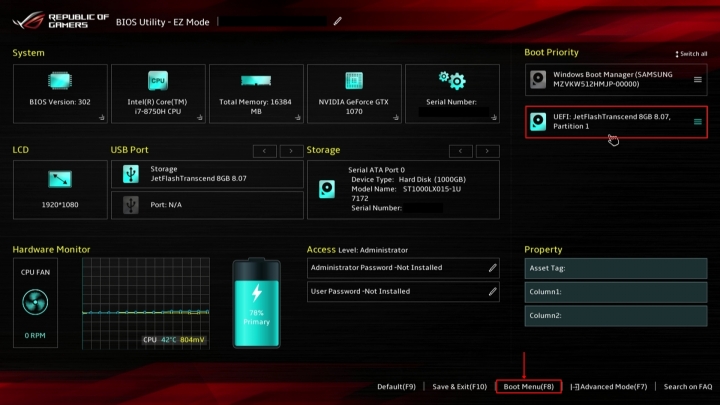
Task: Click the title bar text field
Action: tap(274, 21)
